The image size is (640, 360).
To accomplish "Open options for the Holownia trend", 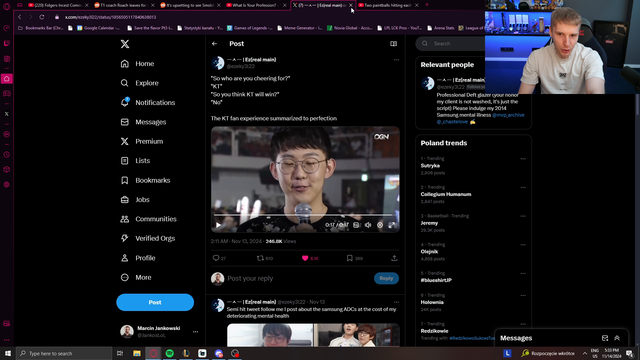I will point(523,296).
